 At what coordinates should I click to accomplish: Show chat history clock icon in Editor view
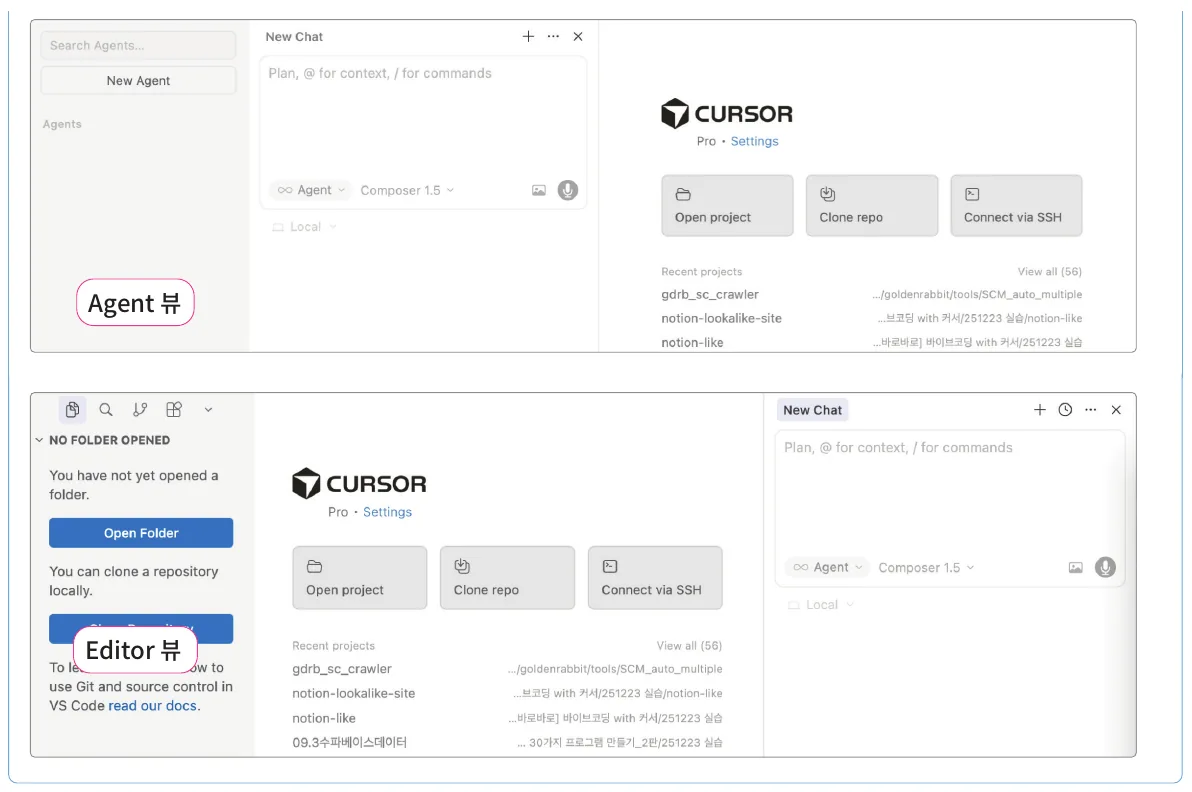click(x=1065, y=410)
